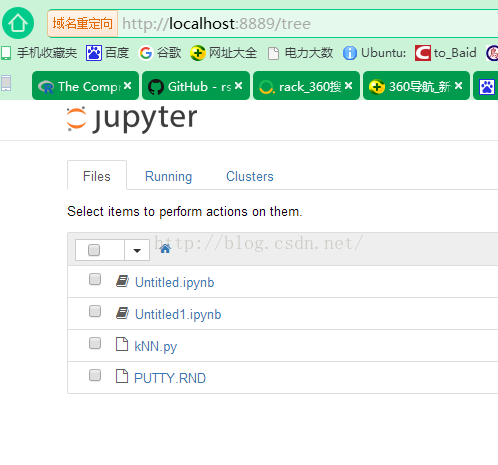
Task: Open the kNN.py file link
Action: 155,346
